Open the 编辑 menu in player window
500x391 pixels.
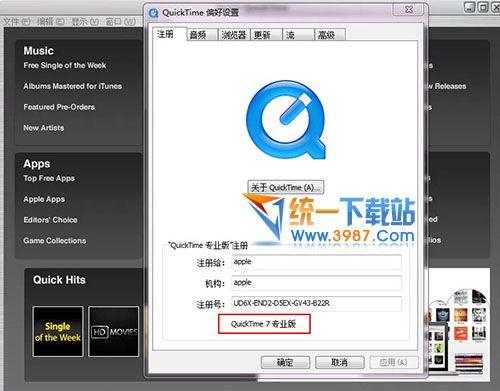coord(51,22)
